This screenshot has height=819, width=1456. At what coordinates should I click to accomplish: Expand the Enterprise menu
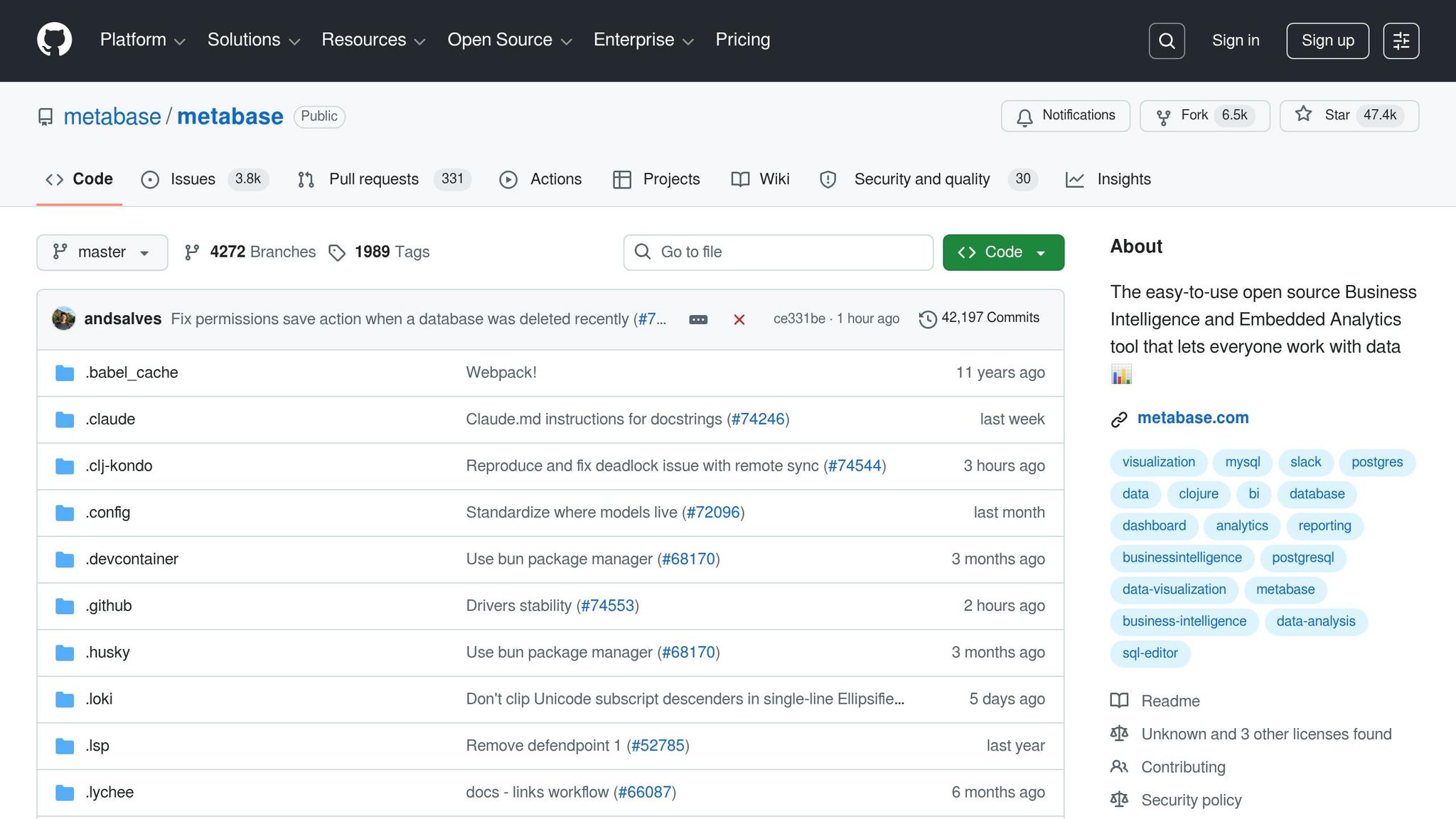pyautogui.click(x=644, y=40)
